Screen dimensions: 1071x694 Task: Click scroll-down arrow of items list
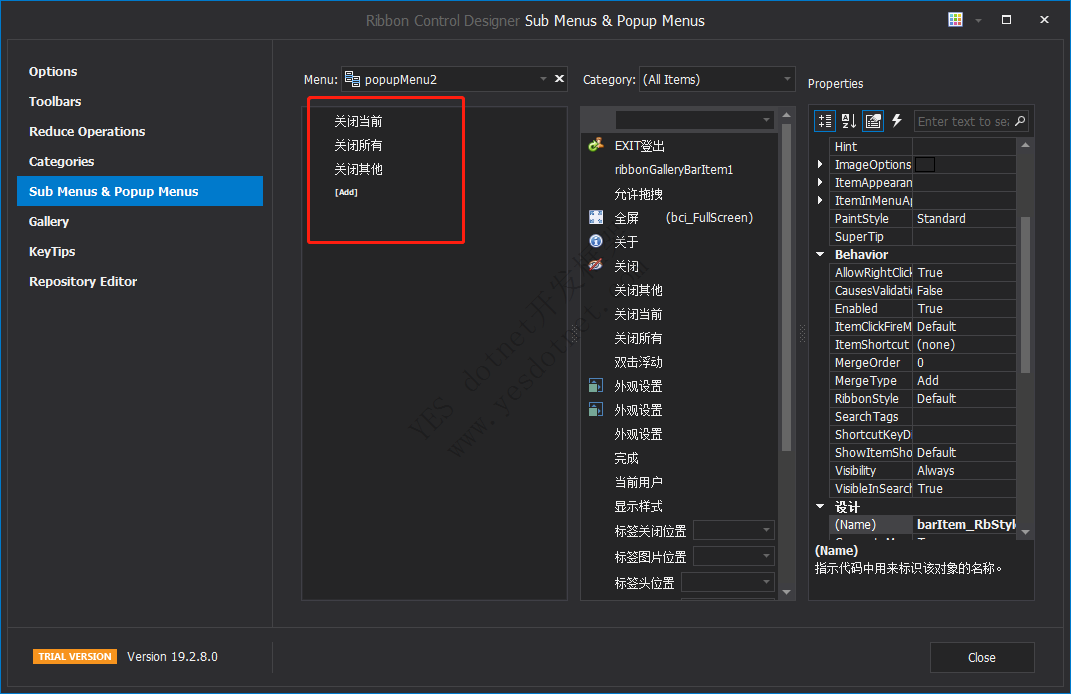[786, 592]
